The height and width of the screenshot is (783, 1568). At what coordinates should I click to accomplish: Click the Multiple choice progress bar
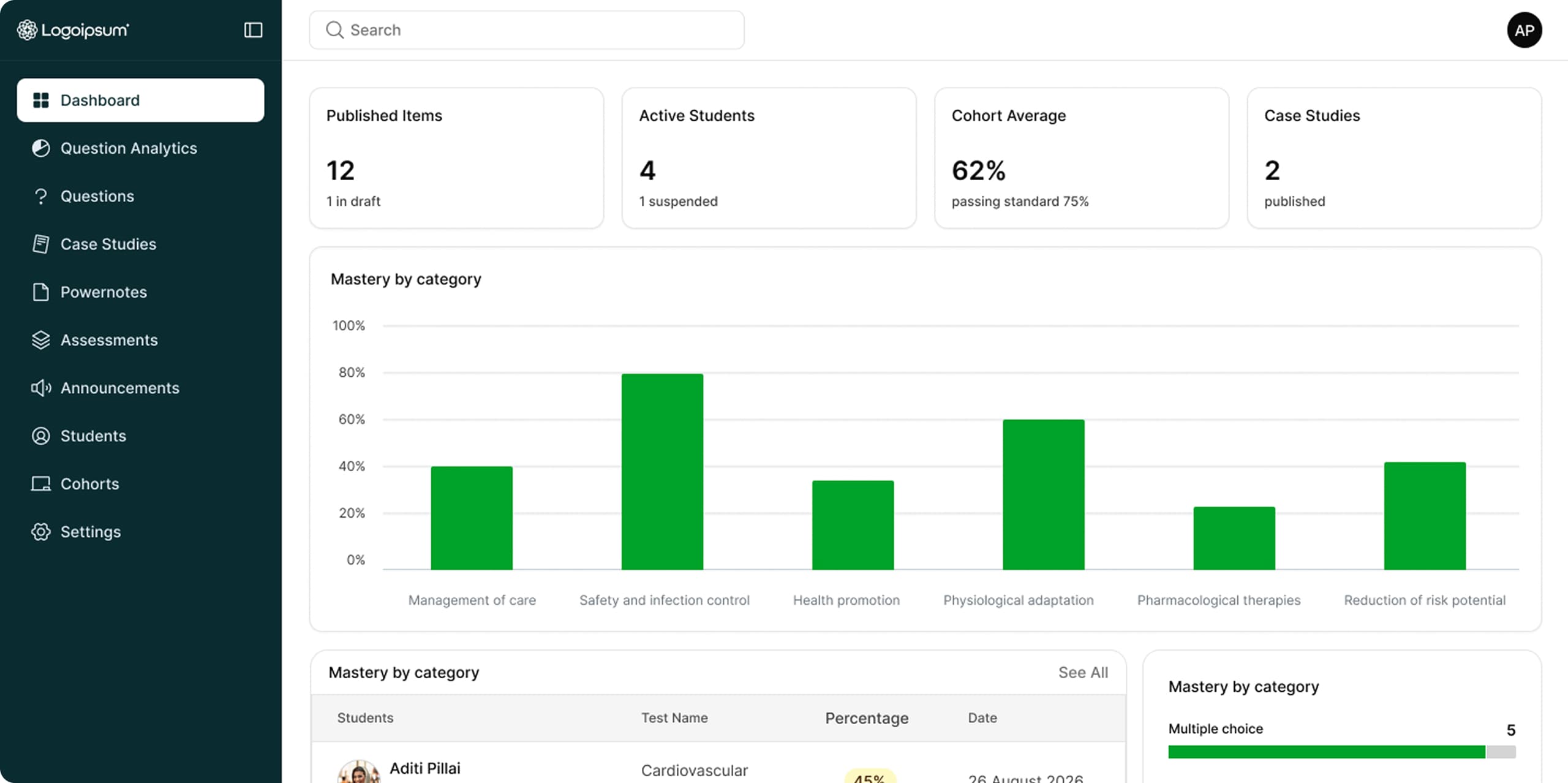(x=1341, y=752)
